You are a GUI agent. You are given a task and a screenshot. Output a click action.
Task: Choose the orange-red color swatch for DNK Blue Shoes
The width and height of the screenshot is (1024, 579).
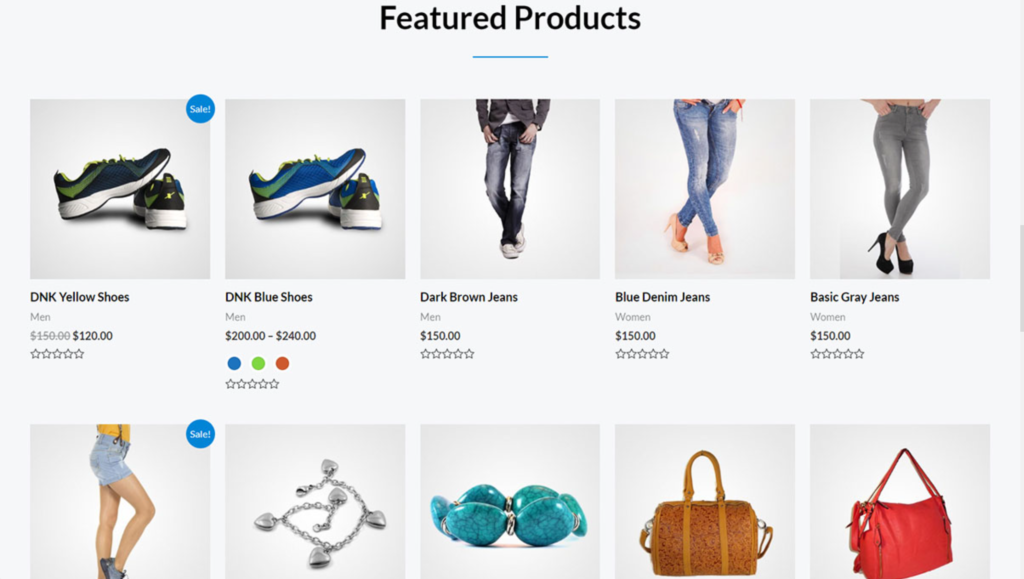282,363
